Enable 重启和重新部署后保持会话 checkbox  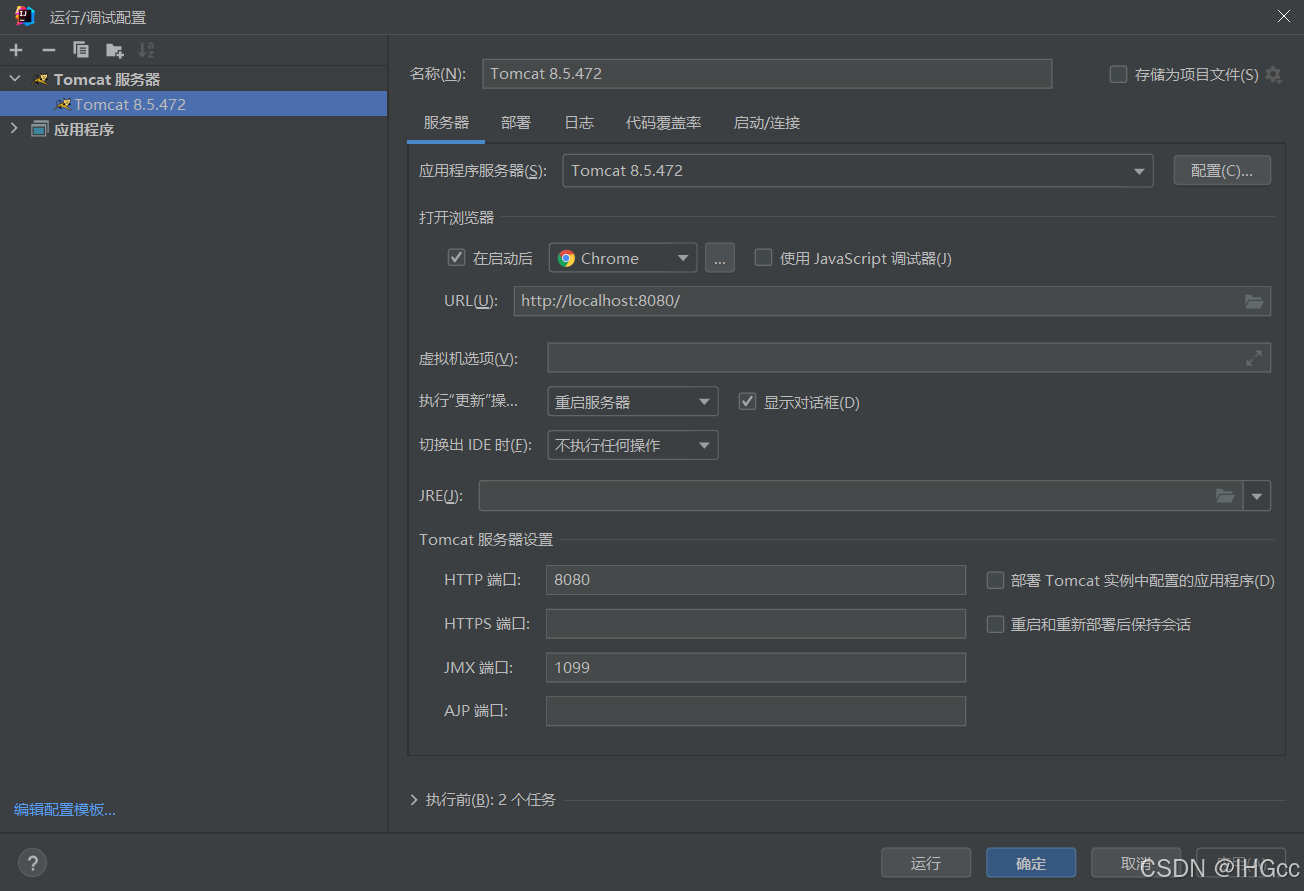point(995,624)
